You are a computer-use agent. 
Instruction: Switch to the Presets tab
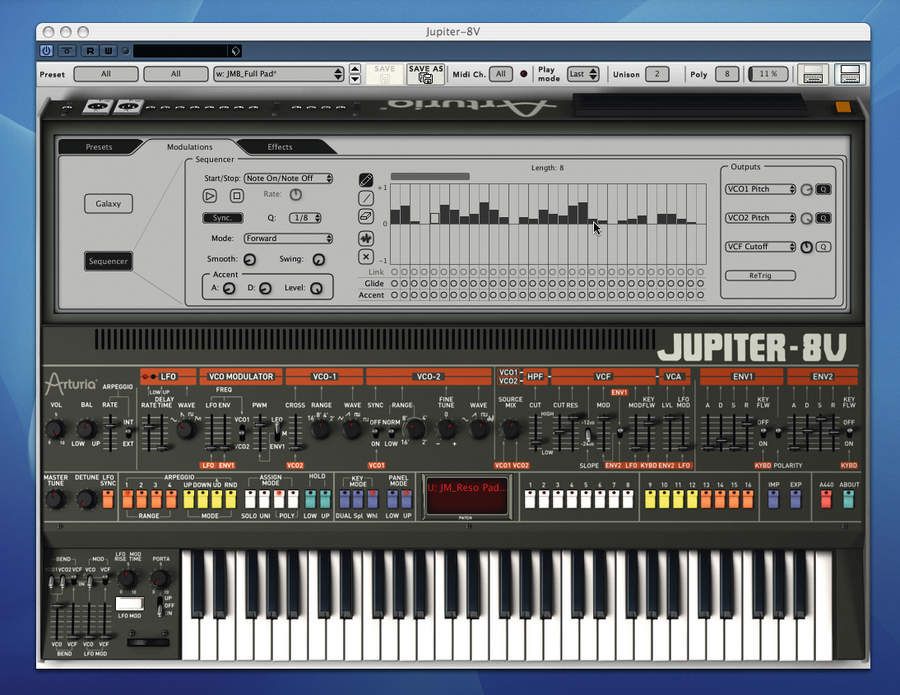pos(99,147)
